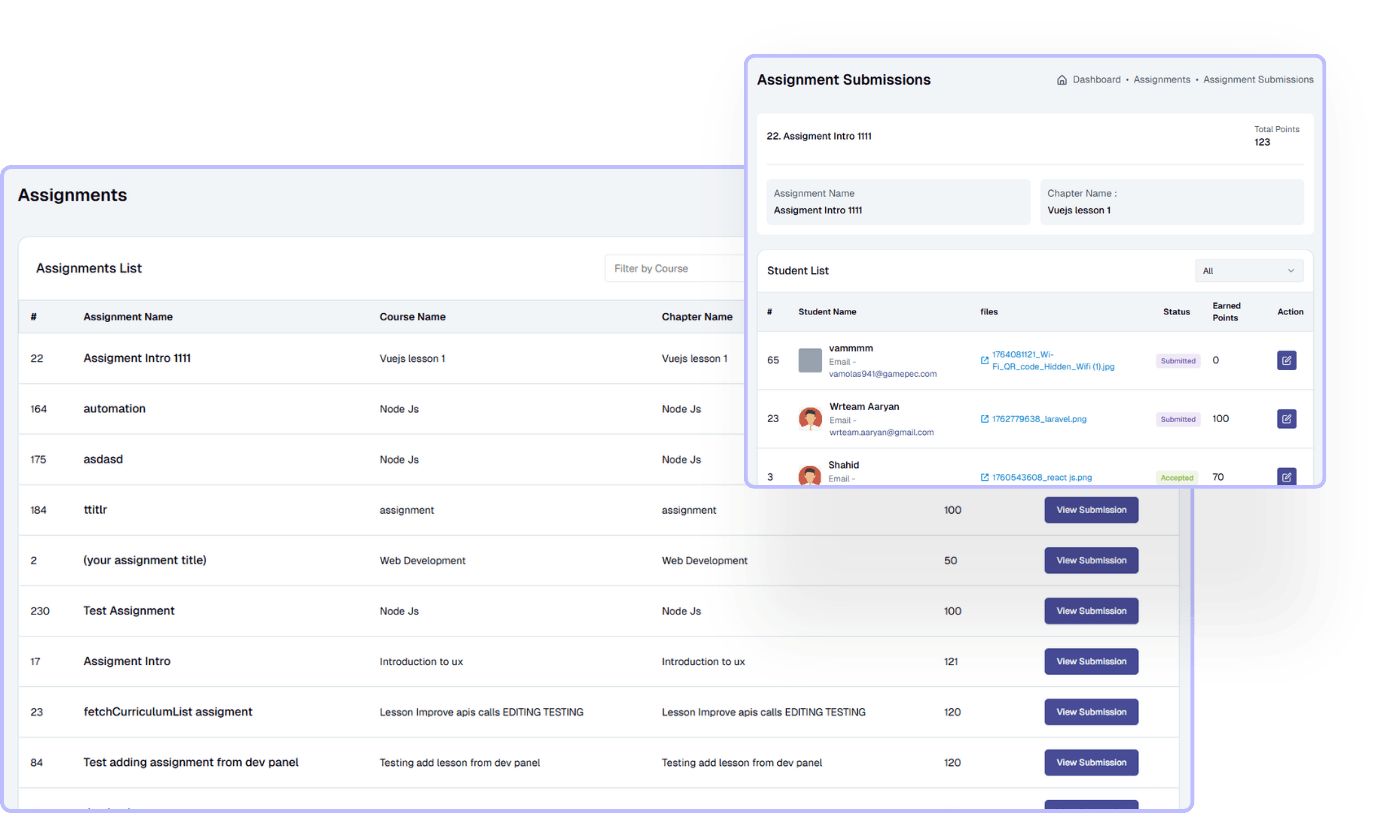
Task: Click the email wrteam.aaryan@gmail.com
Action: (x=882, y=432)
